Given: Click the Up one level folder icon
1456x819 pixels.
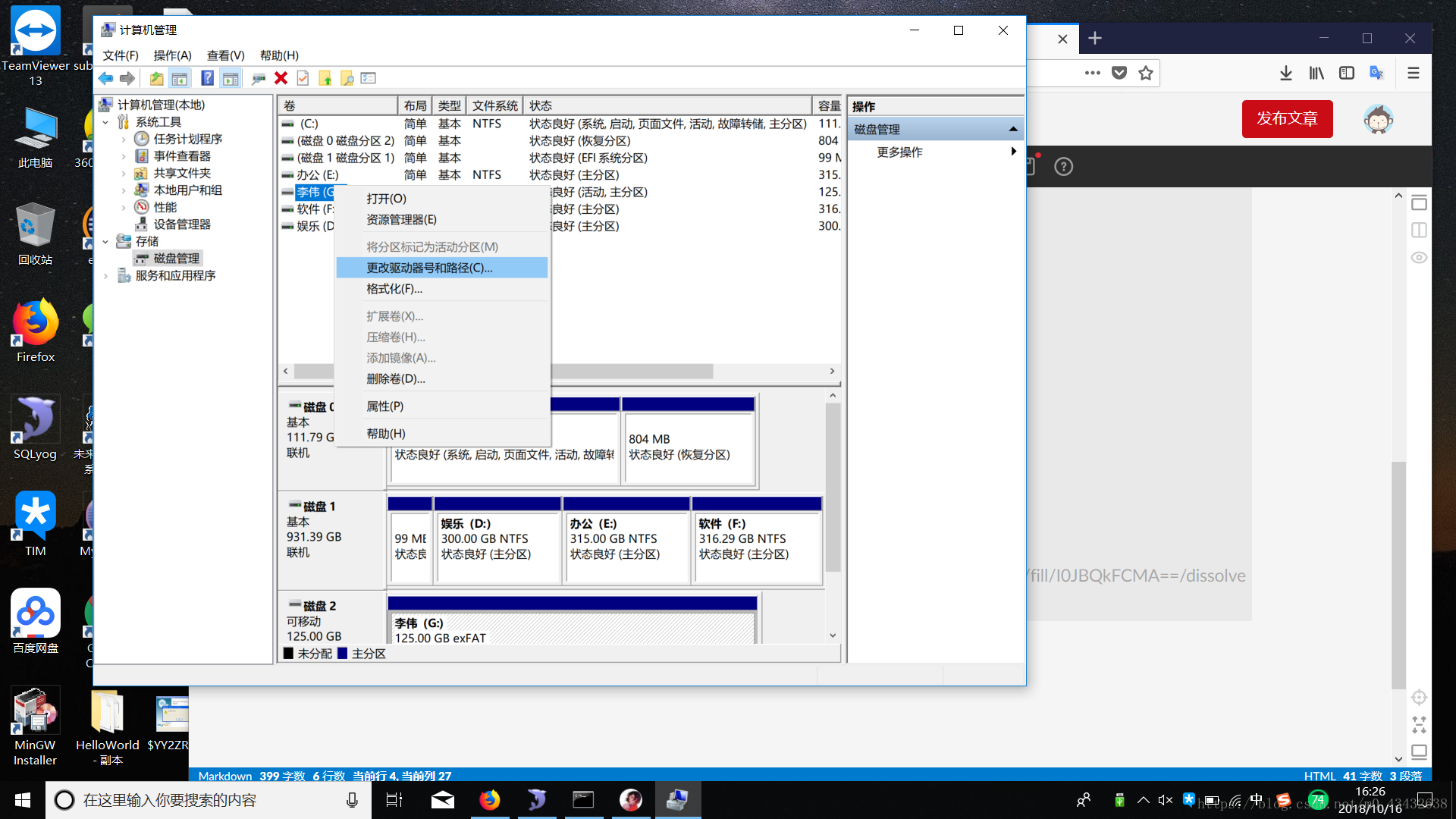Looking at the screenshot, I should [157, 78].
